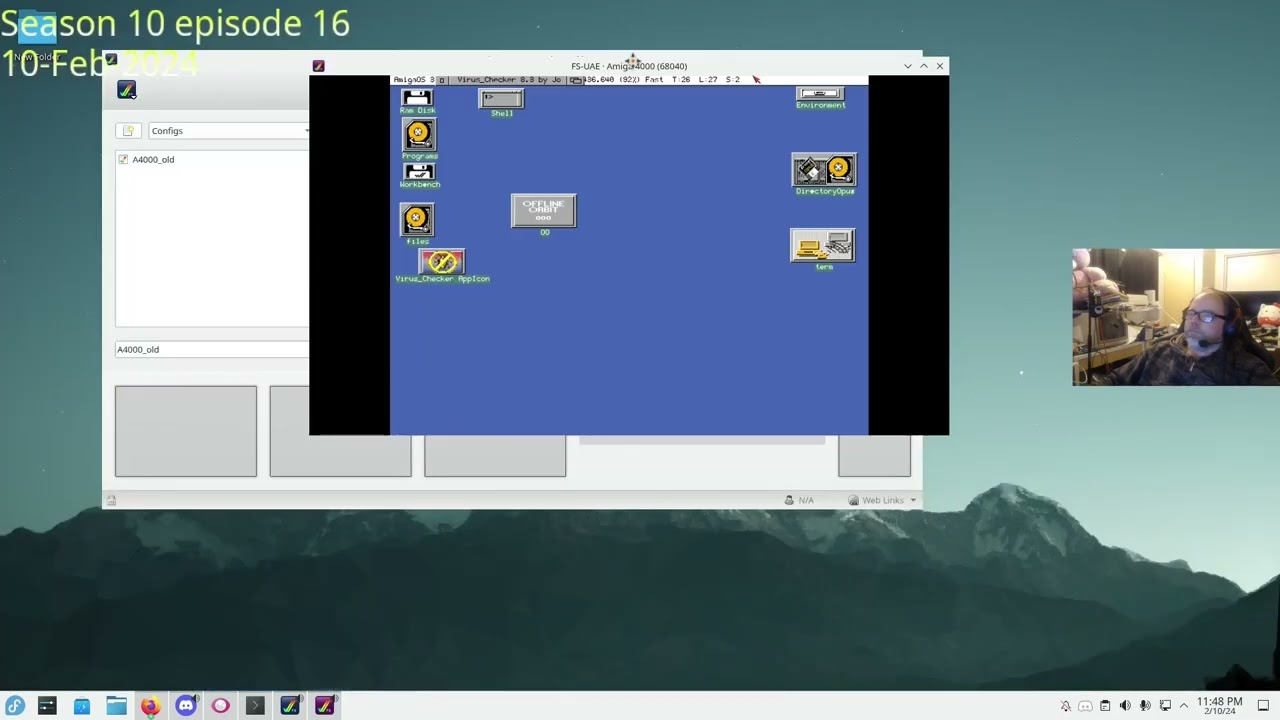The width and height of the screenshot is (1280, 720).
Task: Open the terminal from the taskbar
Action: point(255,706)
